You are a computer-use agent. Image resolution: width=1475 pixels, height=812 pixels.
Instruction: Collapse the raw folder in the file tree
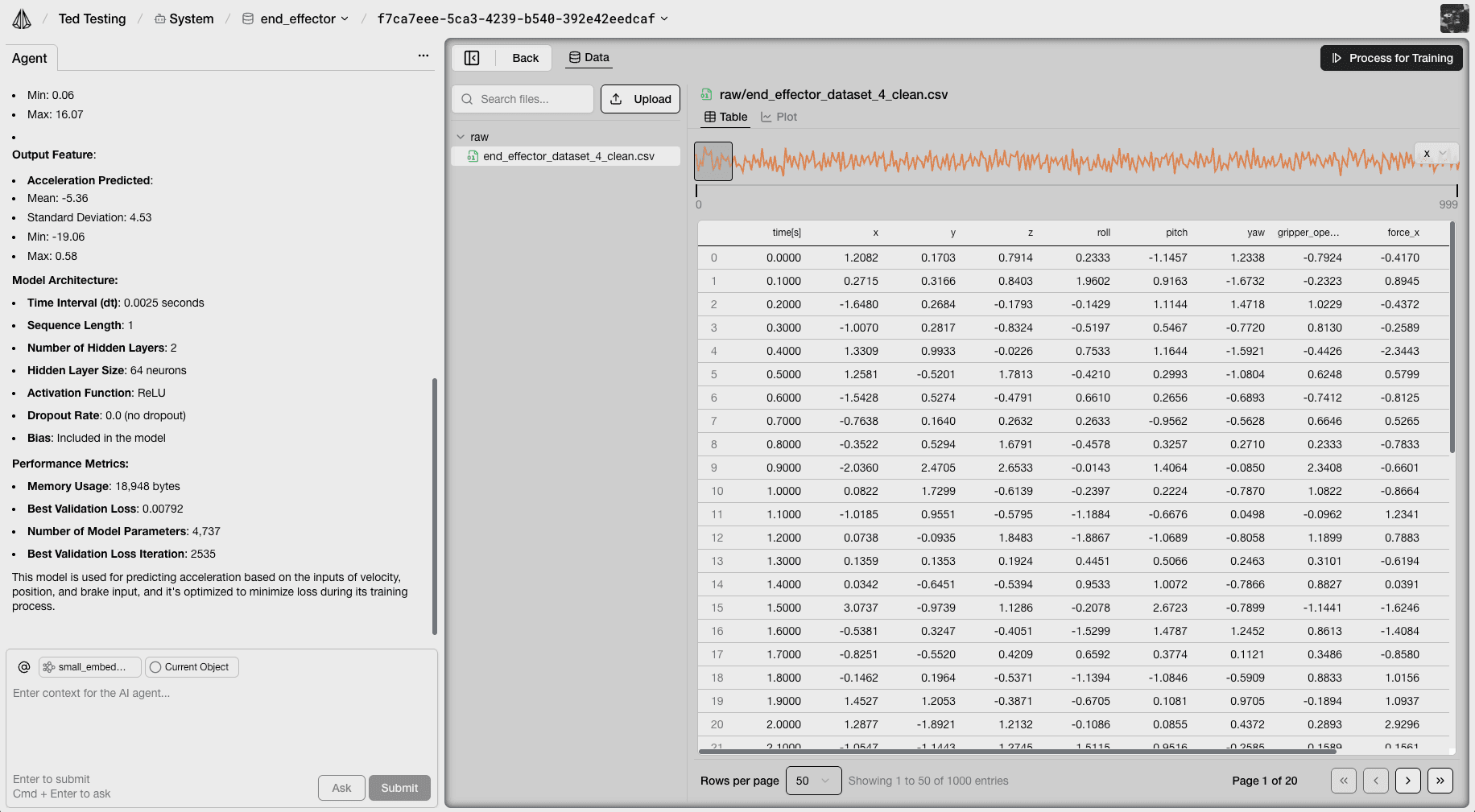462,137
